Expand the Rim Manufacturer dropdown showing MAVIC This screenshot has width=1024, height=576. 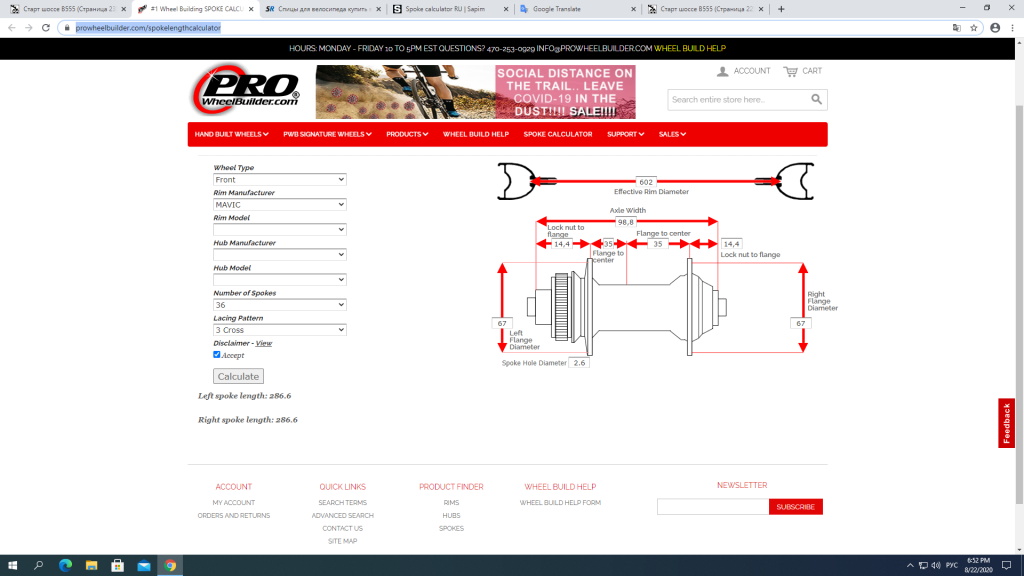[x=279, y=205]
